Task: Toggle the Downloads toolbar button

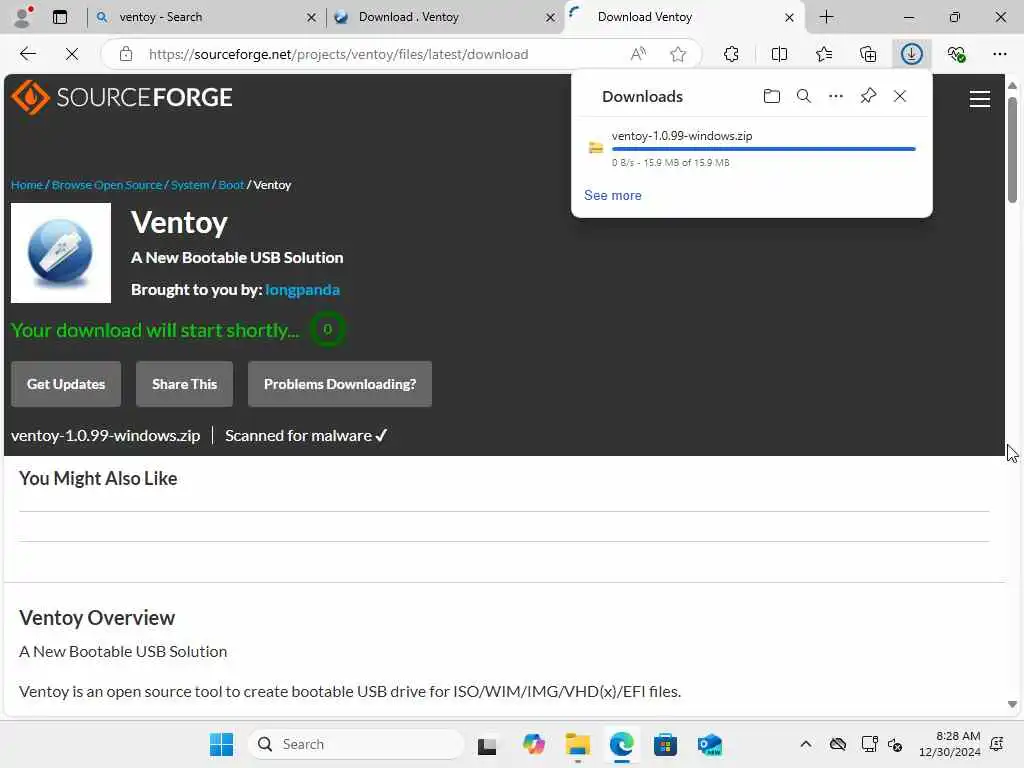Action: tap(912, 54)
